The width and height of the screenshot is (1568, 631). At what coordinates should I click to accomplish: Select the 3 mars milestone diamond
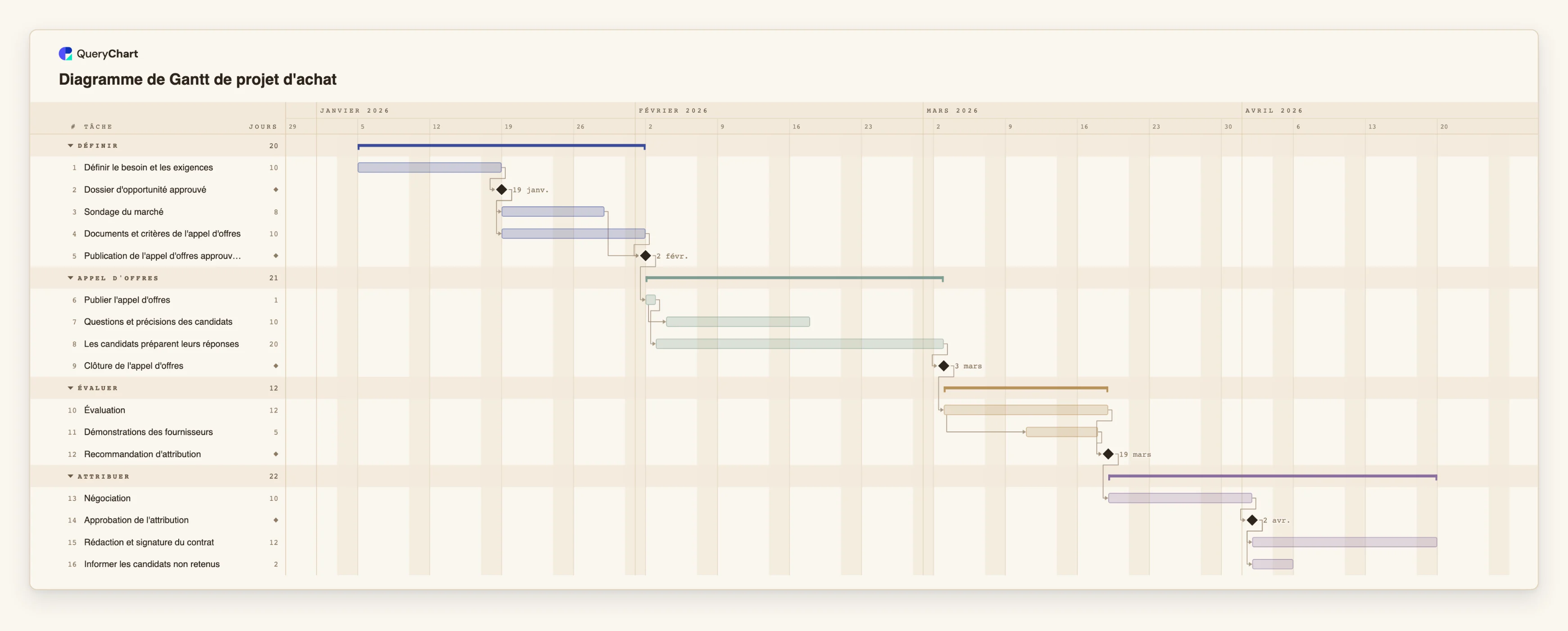click(x=943, y=366)
